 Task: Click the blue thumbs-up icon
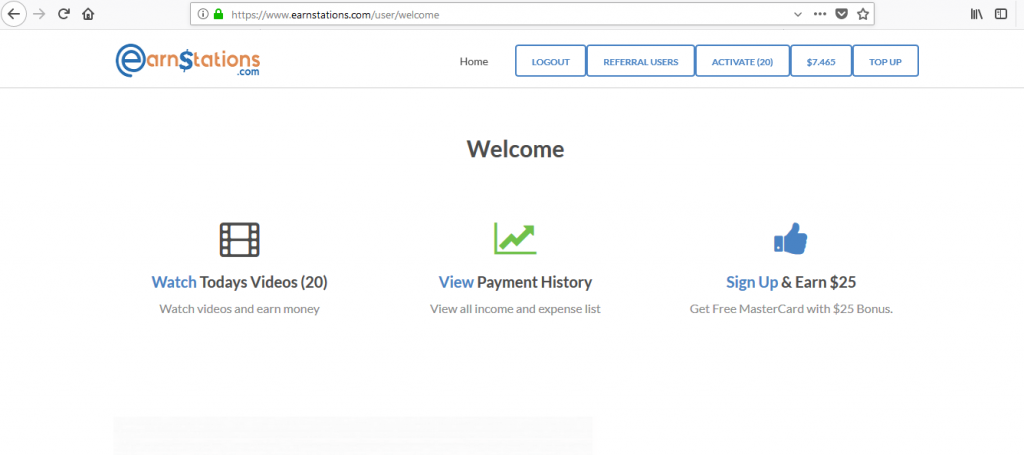point(790,238)
